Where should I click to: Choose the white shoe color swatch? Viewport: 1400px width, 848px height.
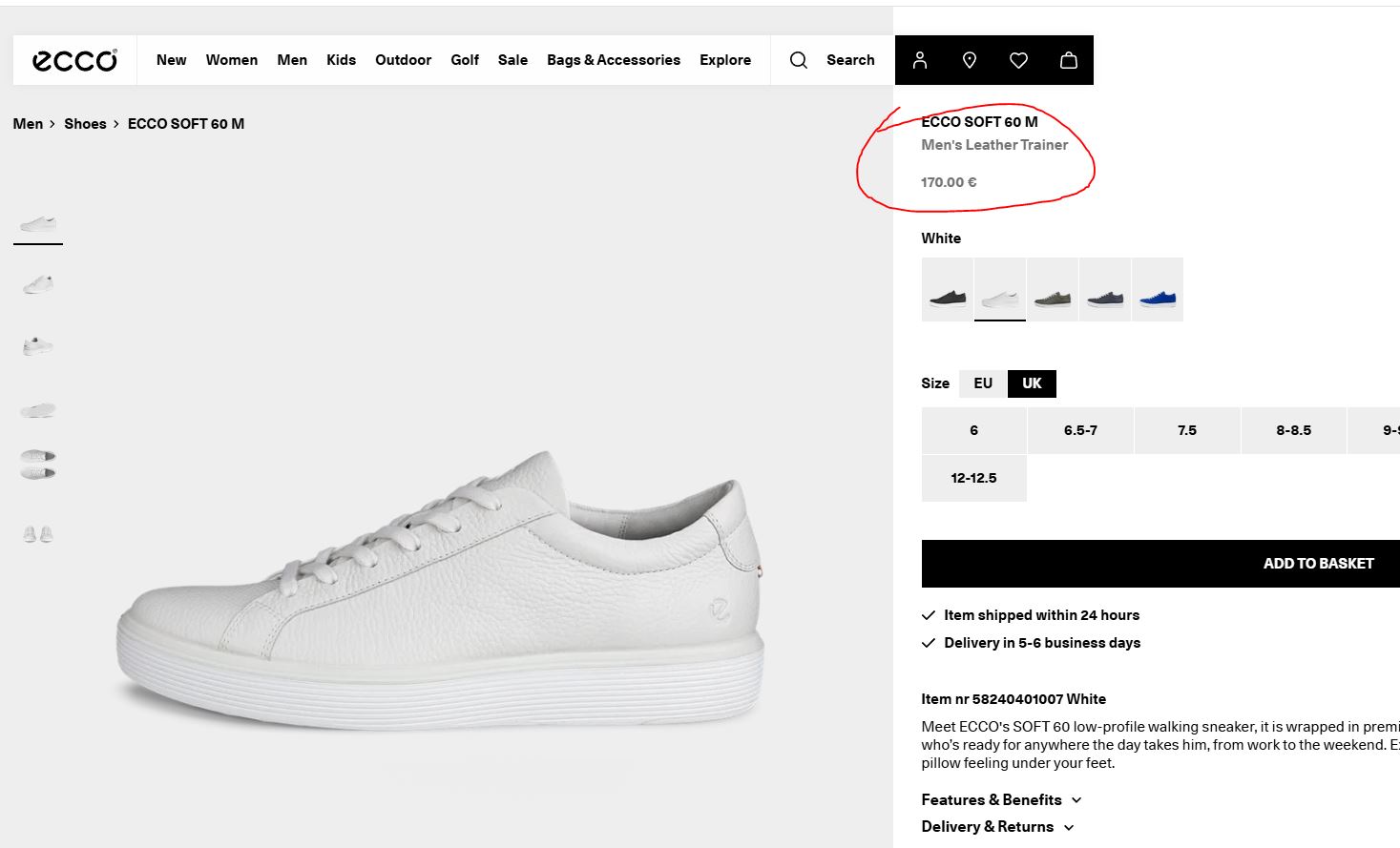coord(1000,289)
